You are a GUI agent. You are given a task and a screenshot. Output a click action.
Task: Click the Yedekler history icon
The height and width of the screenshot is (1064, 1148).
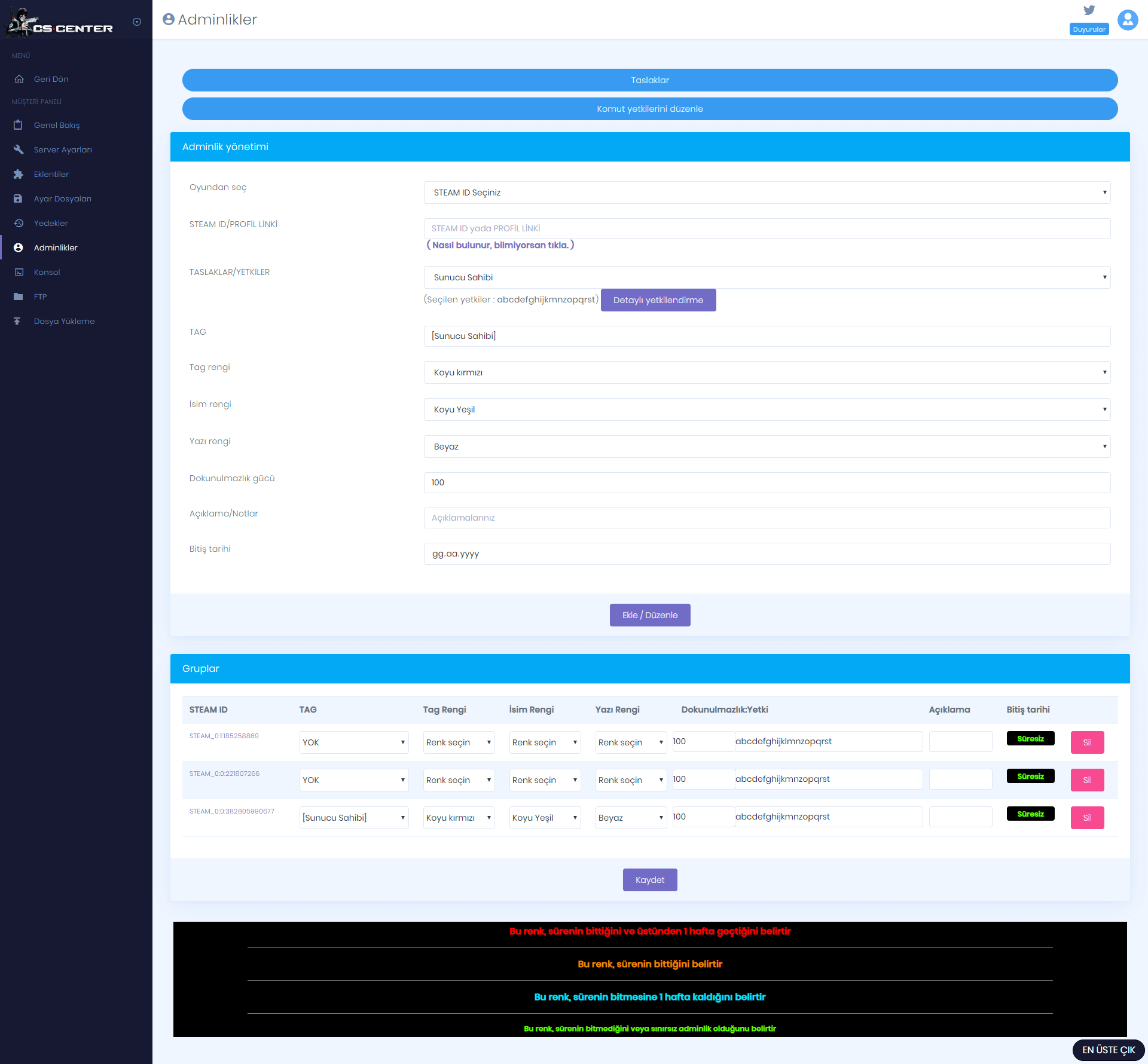(x=19, y=223)
